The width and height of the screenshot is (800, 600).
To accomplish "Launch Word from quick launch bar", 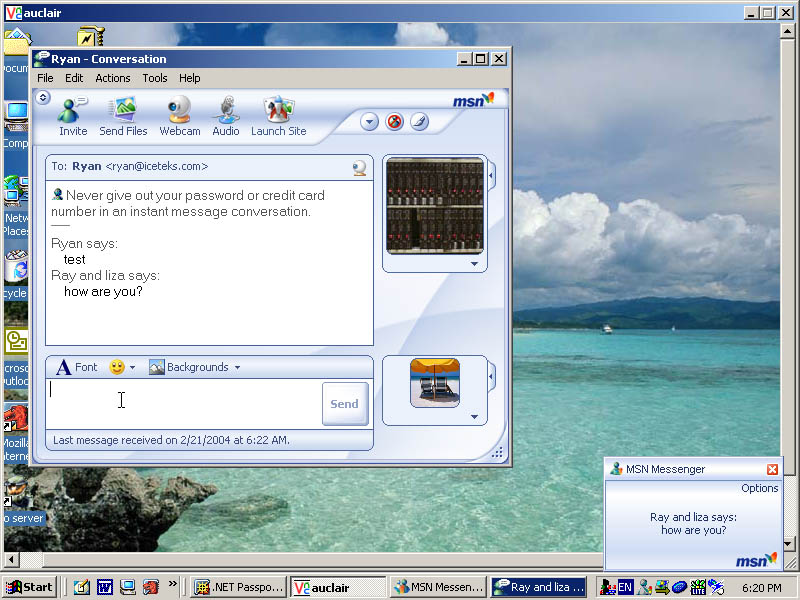I will 105,587.
